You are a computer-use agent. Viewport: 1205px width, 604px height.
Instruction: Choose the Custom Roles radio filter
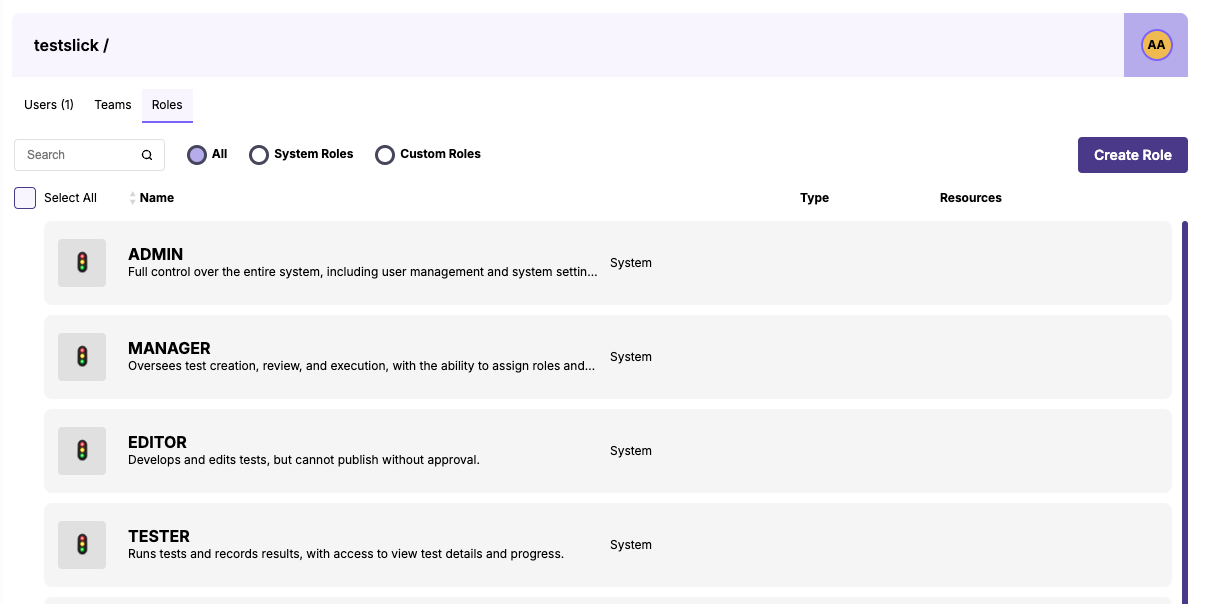[385, 155]
